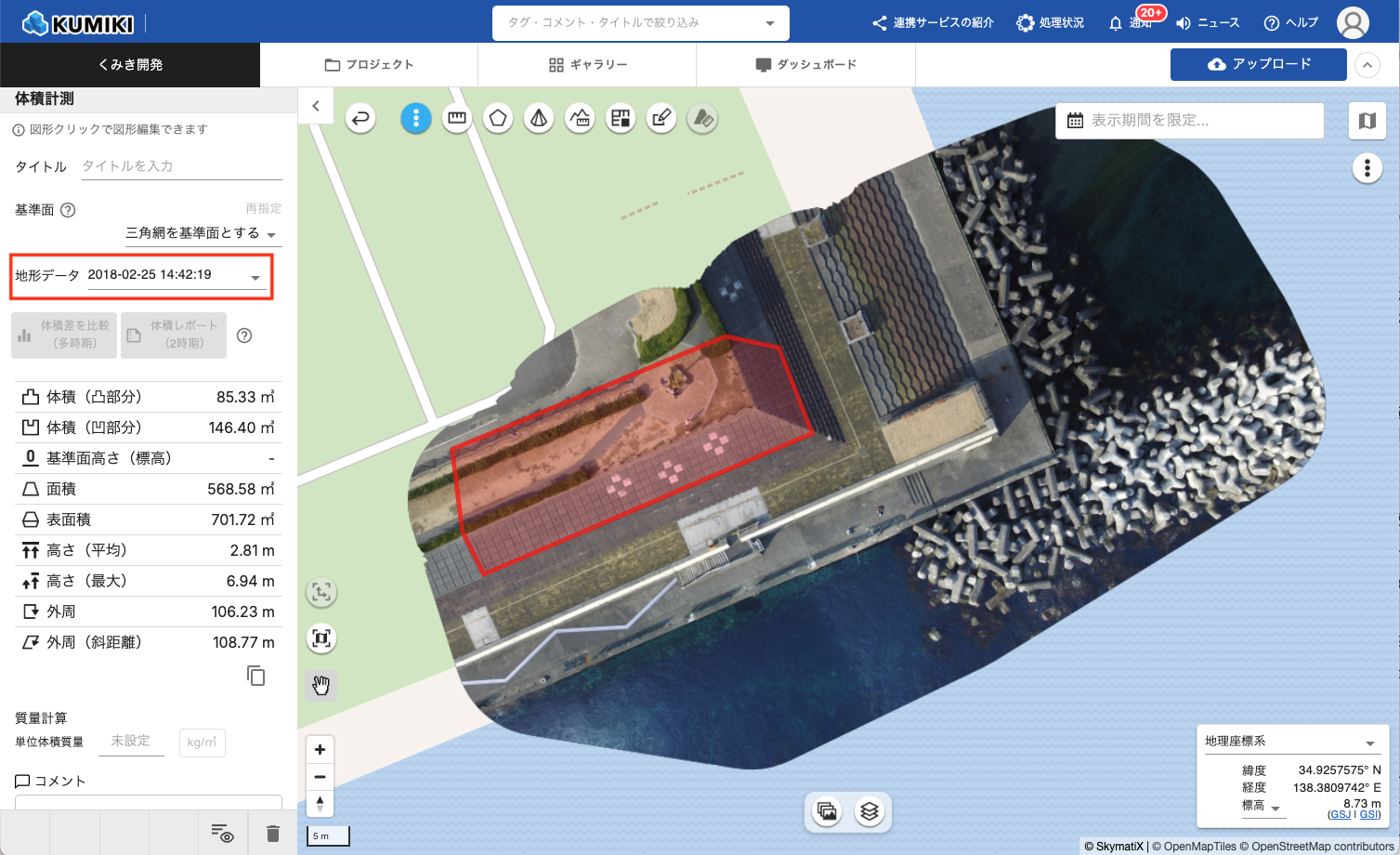Viewport: 1400px width, 855px height.
Task: Copy measurement results with copy icon
Action: click(256, 676)
